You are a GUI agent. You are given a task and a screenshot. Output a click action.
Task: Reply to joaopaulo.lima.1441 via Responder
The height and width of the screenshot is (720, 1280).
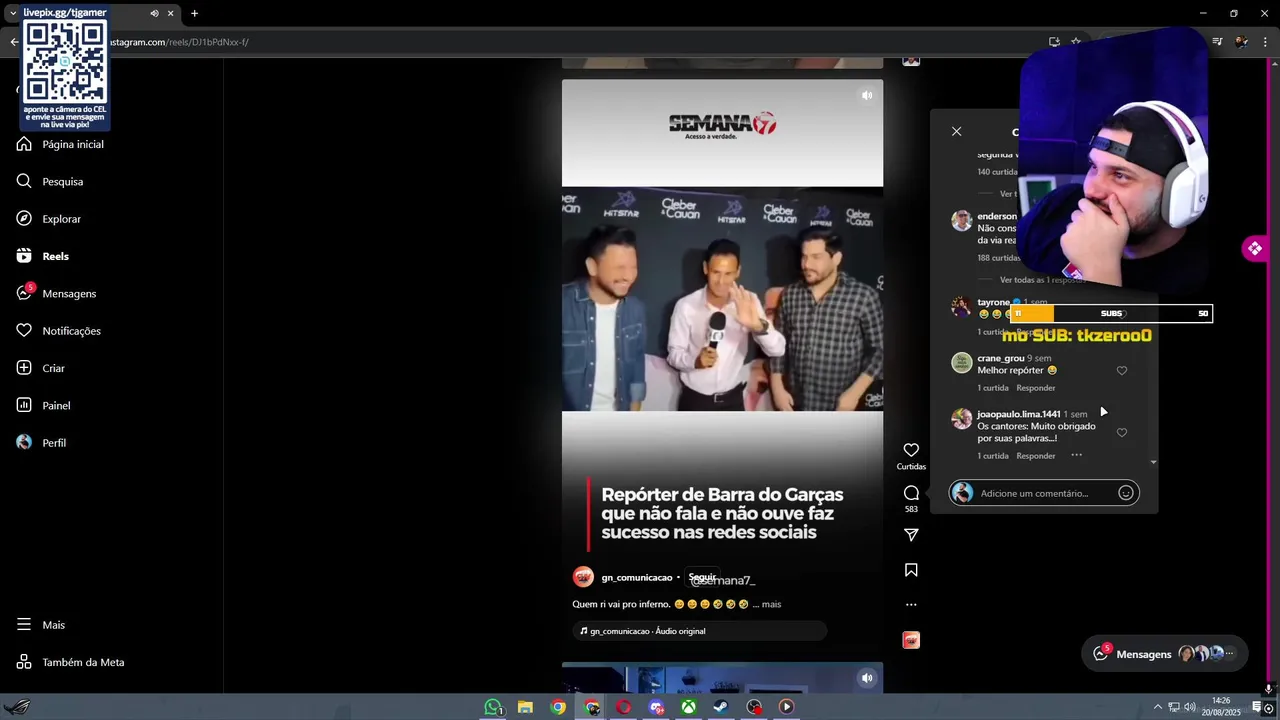click(1035, 456)
